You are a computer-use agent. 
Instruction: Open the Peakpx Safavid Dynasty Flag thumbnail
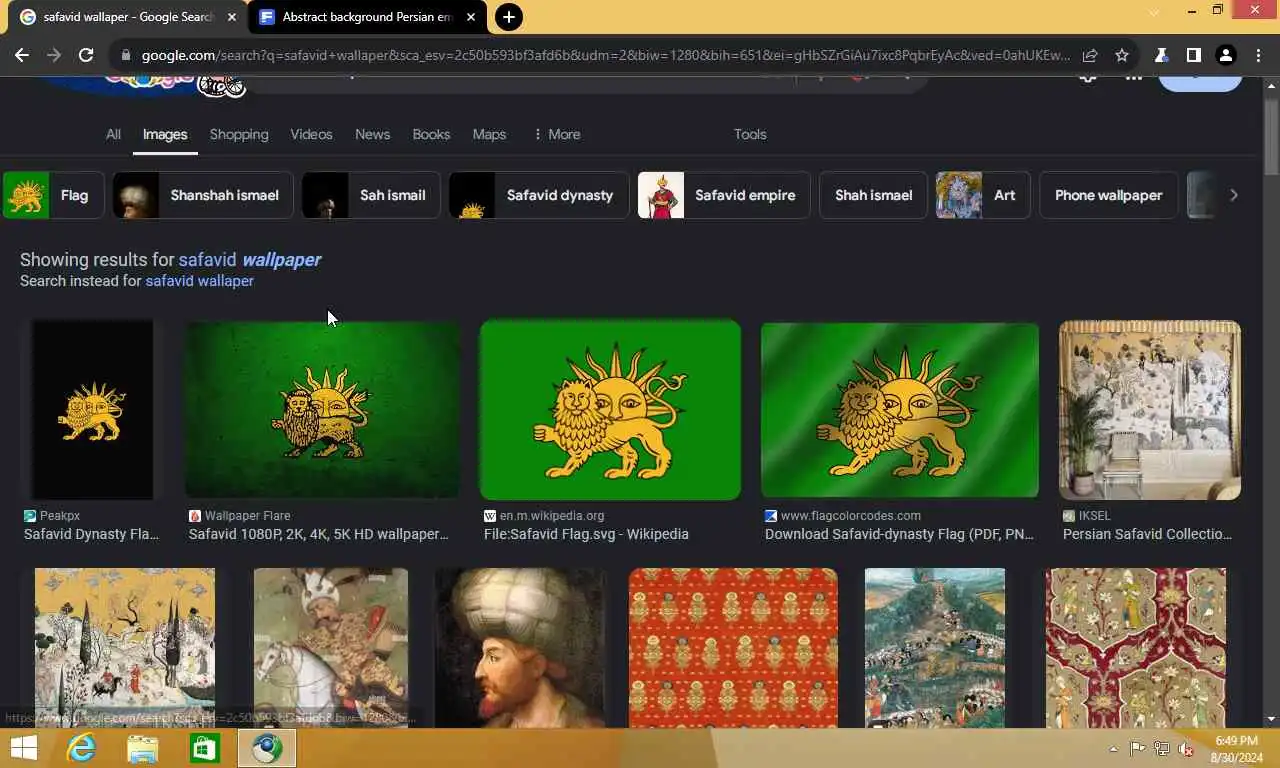[x=92, y=409]
